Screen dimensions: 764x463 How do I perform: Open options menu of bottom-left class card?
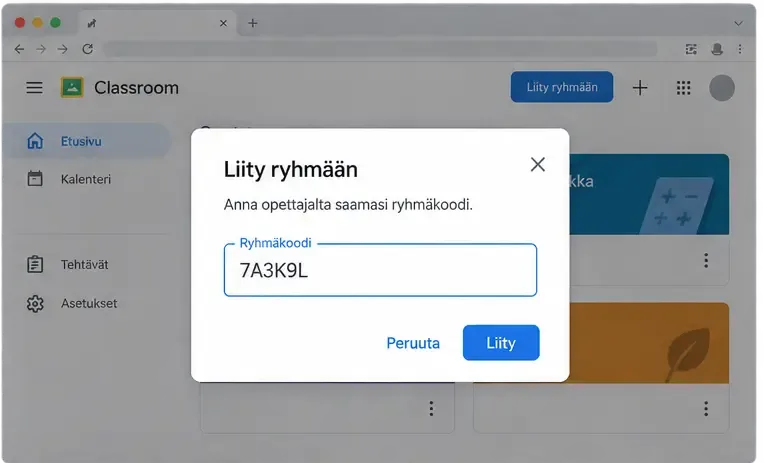(431, 408)
